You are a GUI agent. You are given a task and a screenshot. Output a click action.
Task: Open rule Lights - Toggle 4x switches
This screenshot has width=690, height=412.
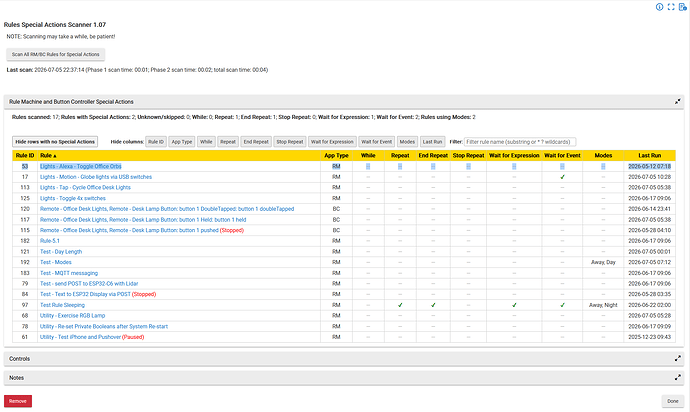(73, 199)
